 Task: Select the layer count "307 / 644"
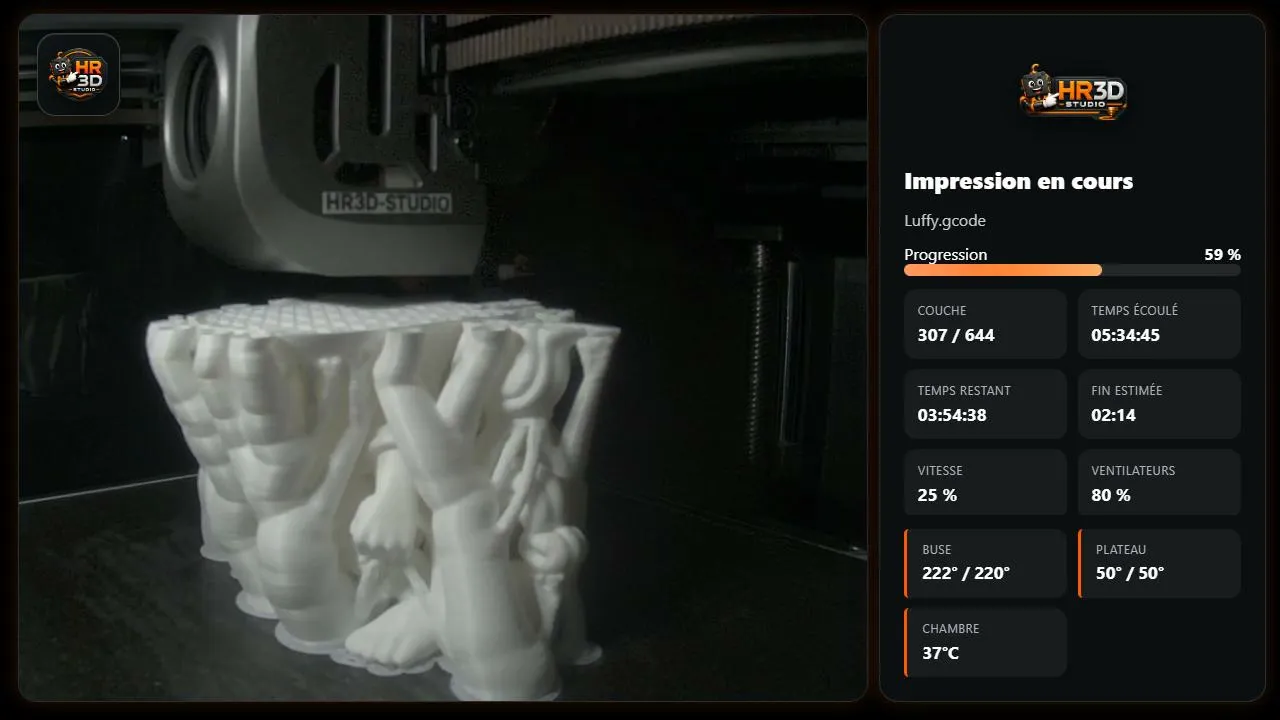[956, 335]
